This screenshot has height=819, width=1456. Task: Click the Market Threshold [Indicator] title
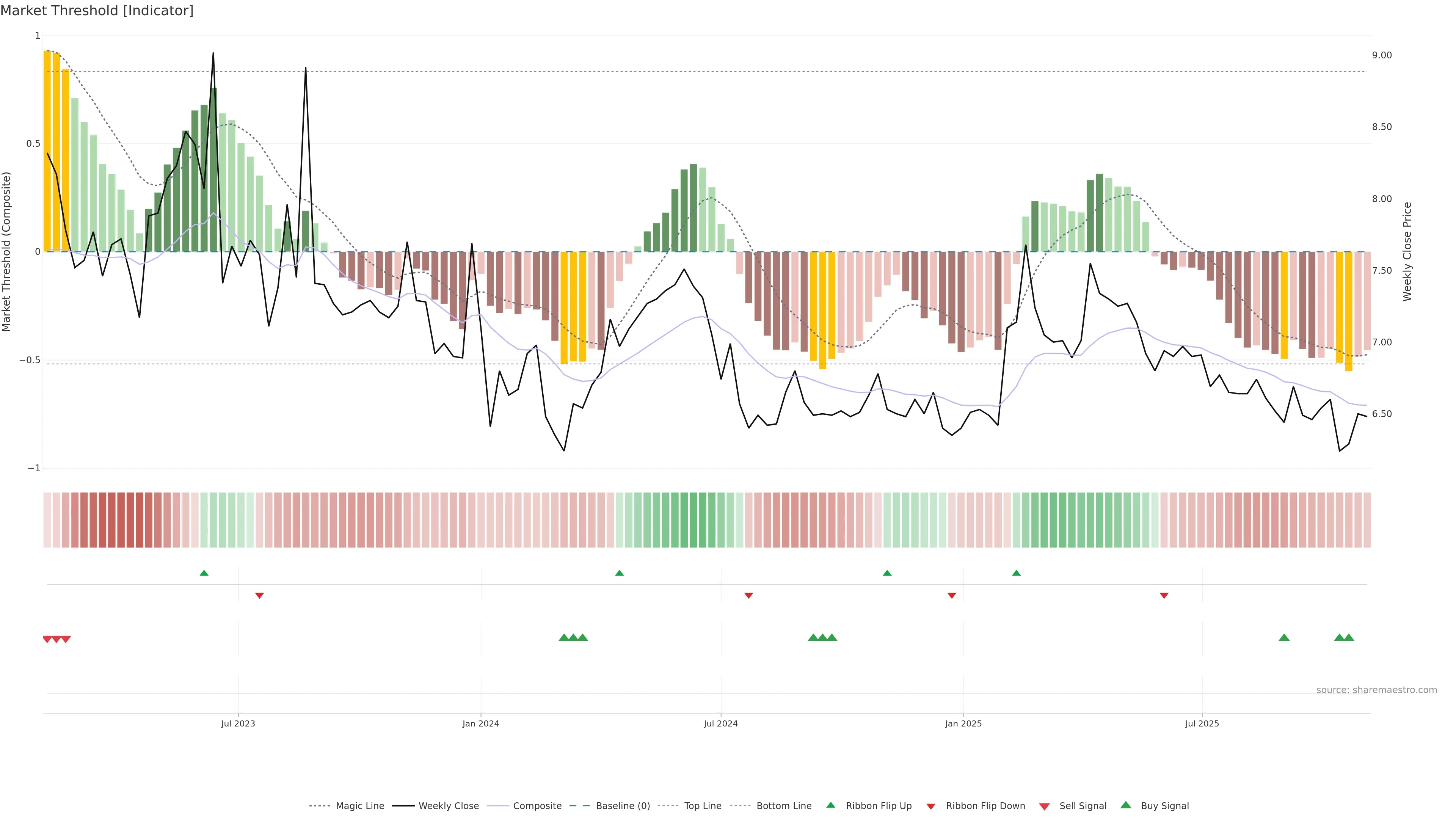tap(97, 11)
